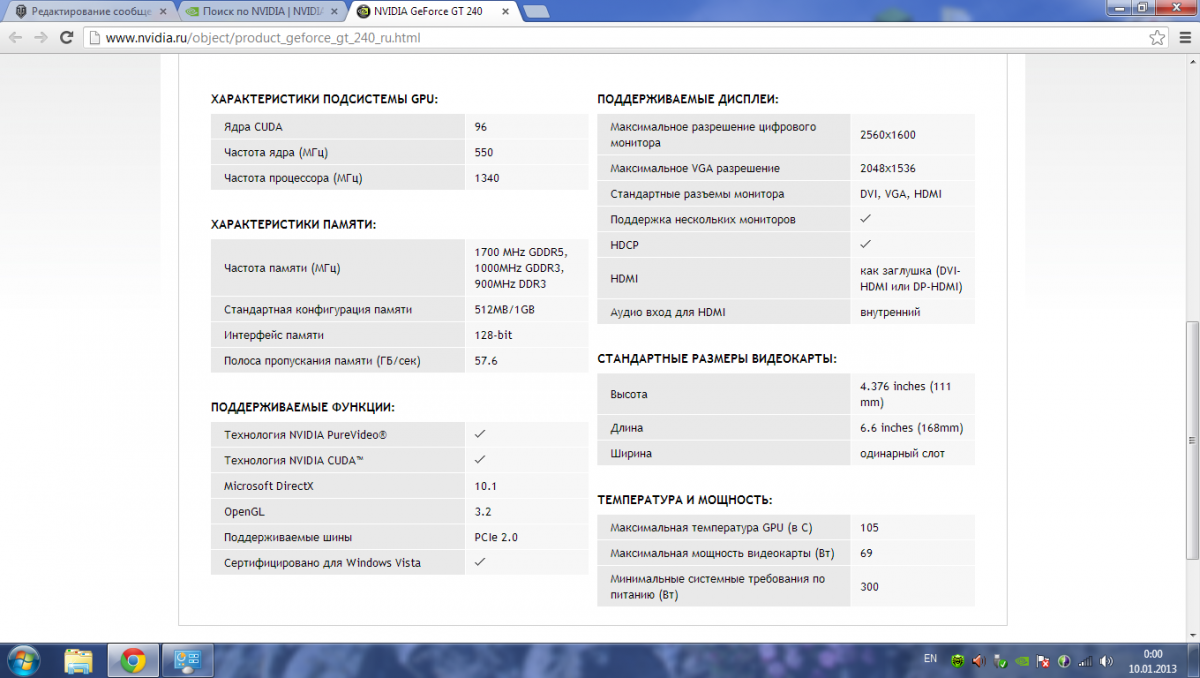Viewport: 1200px width, 678px height.
Task: Open a new browser tab
Action: pyautogui.click(x=535, y=12)
